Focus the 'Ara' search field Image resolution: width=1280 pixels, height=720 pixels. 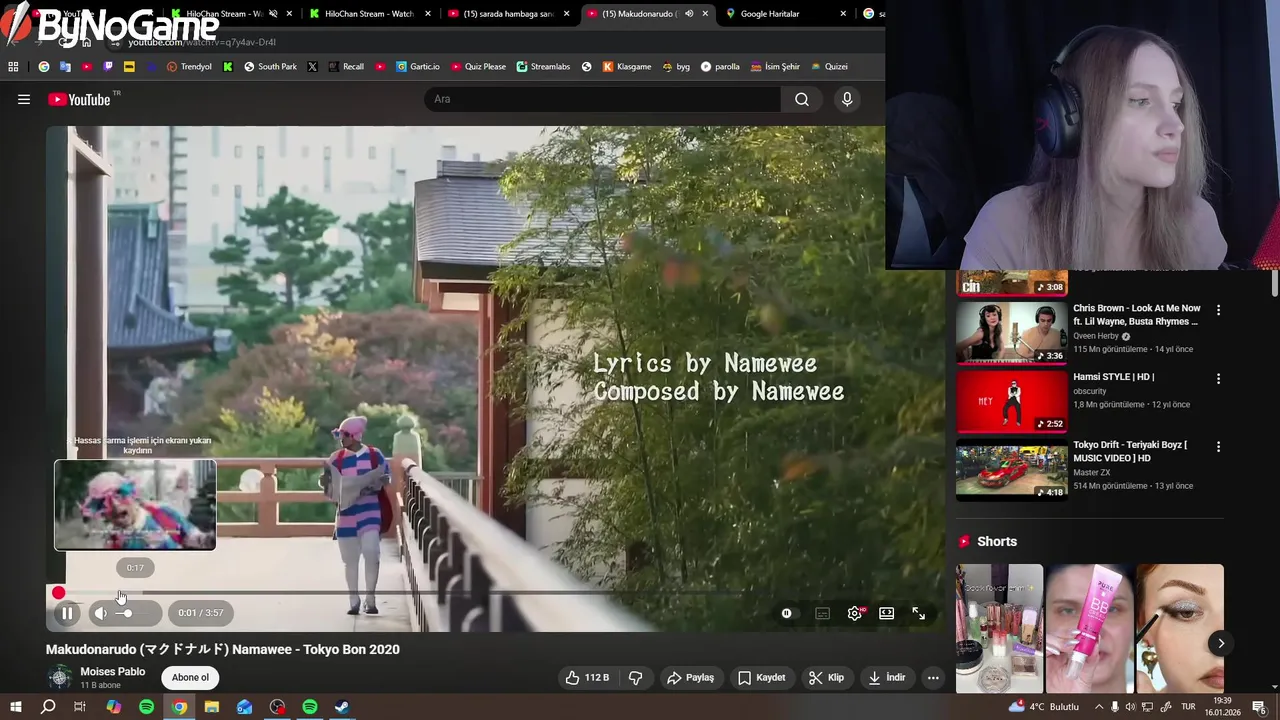[x=603, y=99]
